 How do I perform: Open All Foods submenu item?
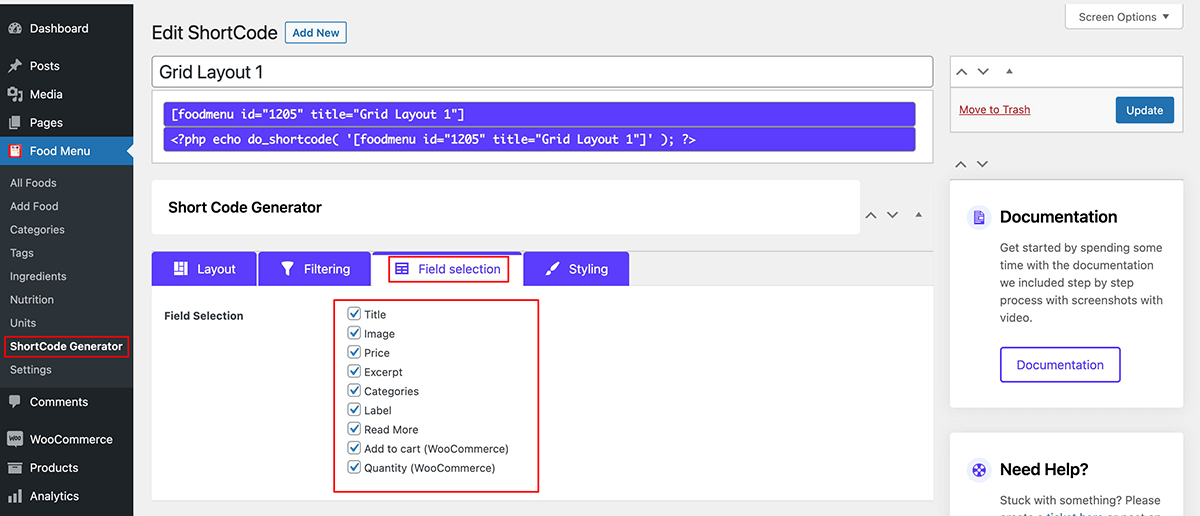point(33,183)
